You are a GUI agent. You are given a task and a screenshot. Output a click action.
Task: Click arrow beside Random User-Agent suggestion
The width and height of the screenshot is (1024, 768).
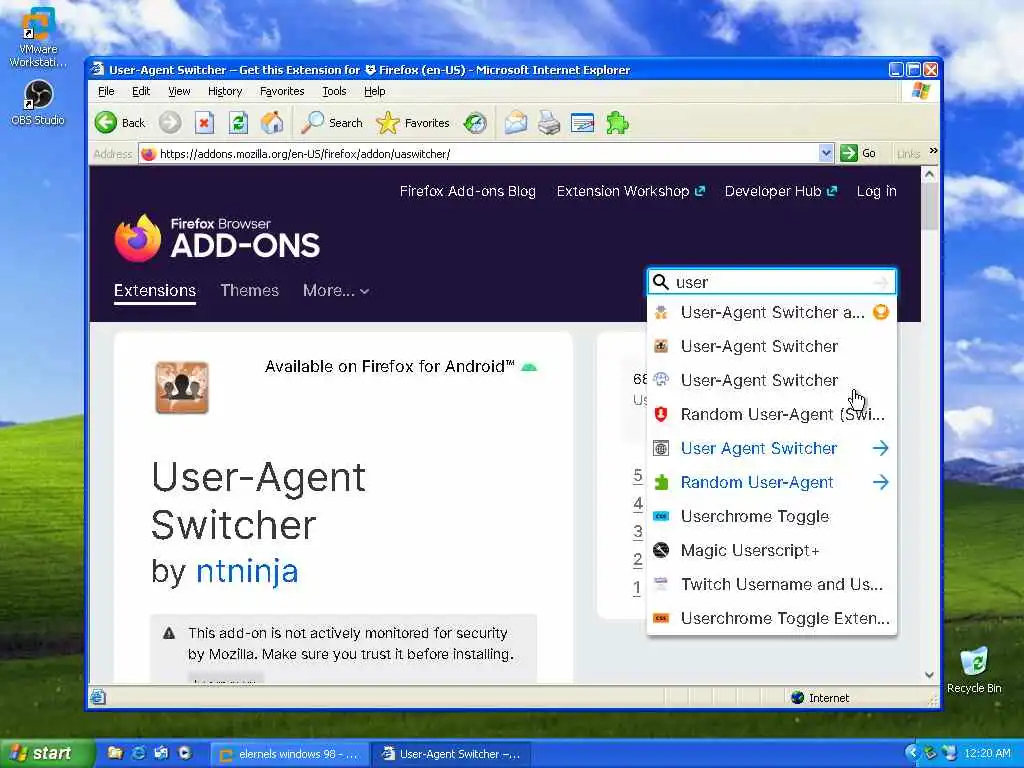click(x=880, y=482)
